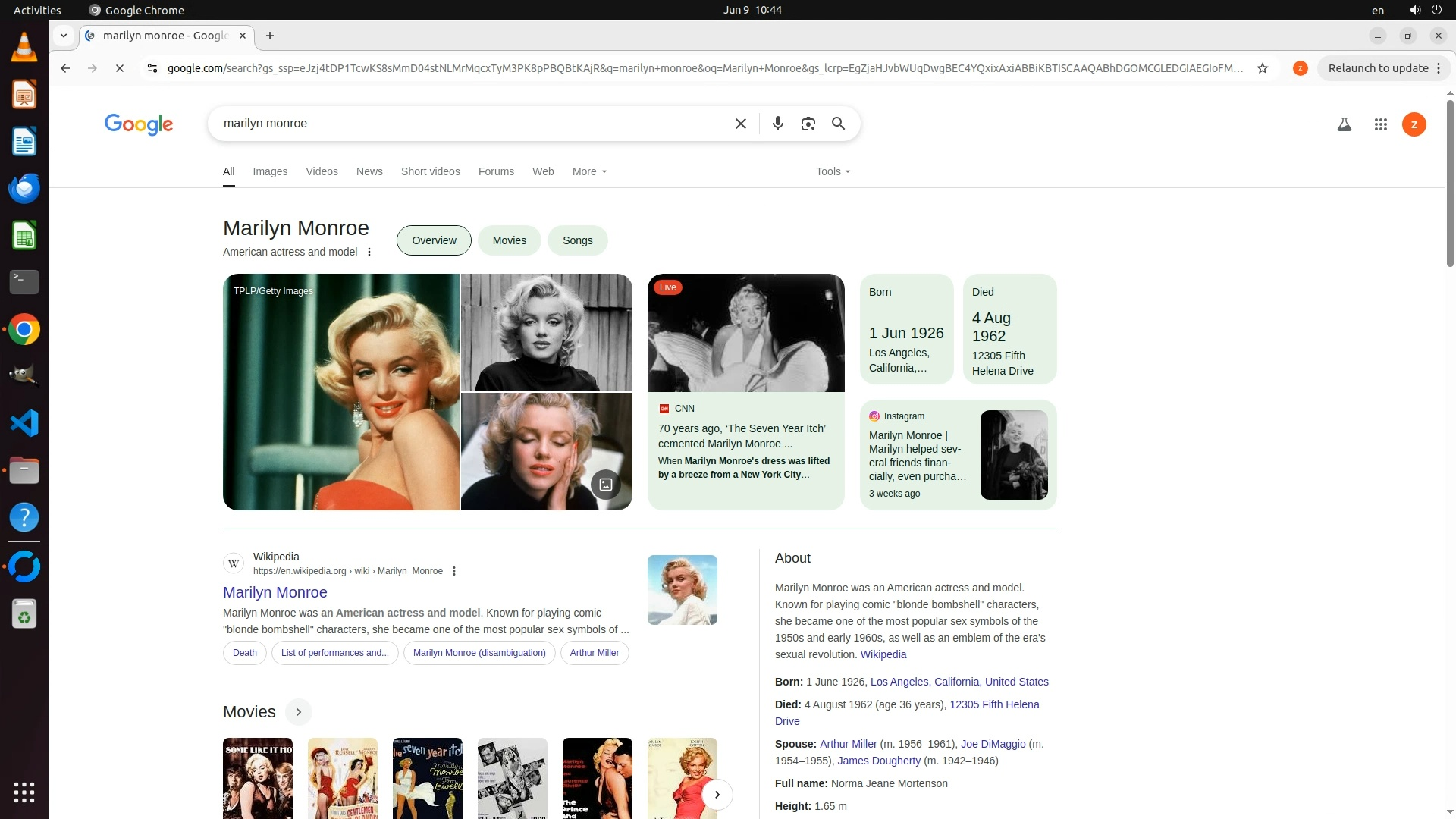Screen dimensions: 1456x819
Task: Select the Overview chip
Action: pos(434,240)
